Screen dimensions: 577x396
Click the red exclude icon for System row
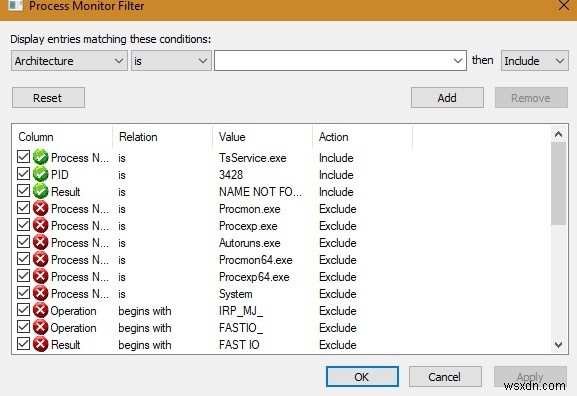tap(40, 294)
